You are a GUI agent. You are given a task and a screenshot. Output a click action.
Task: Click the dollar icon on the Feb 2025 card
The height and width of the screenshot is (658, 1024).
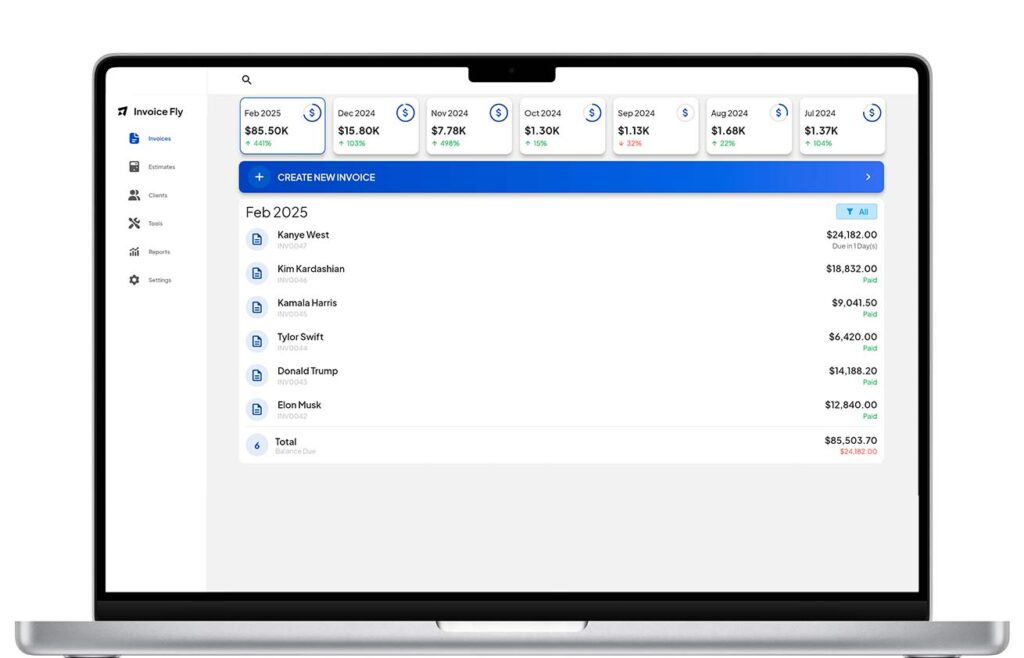pos(311,113)
